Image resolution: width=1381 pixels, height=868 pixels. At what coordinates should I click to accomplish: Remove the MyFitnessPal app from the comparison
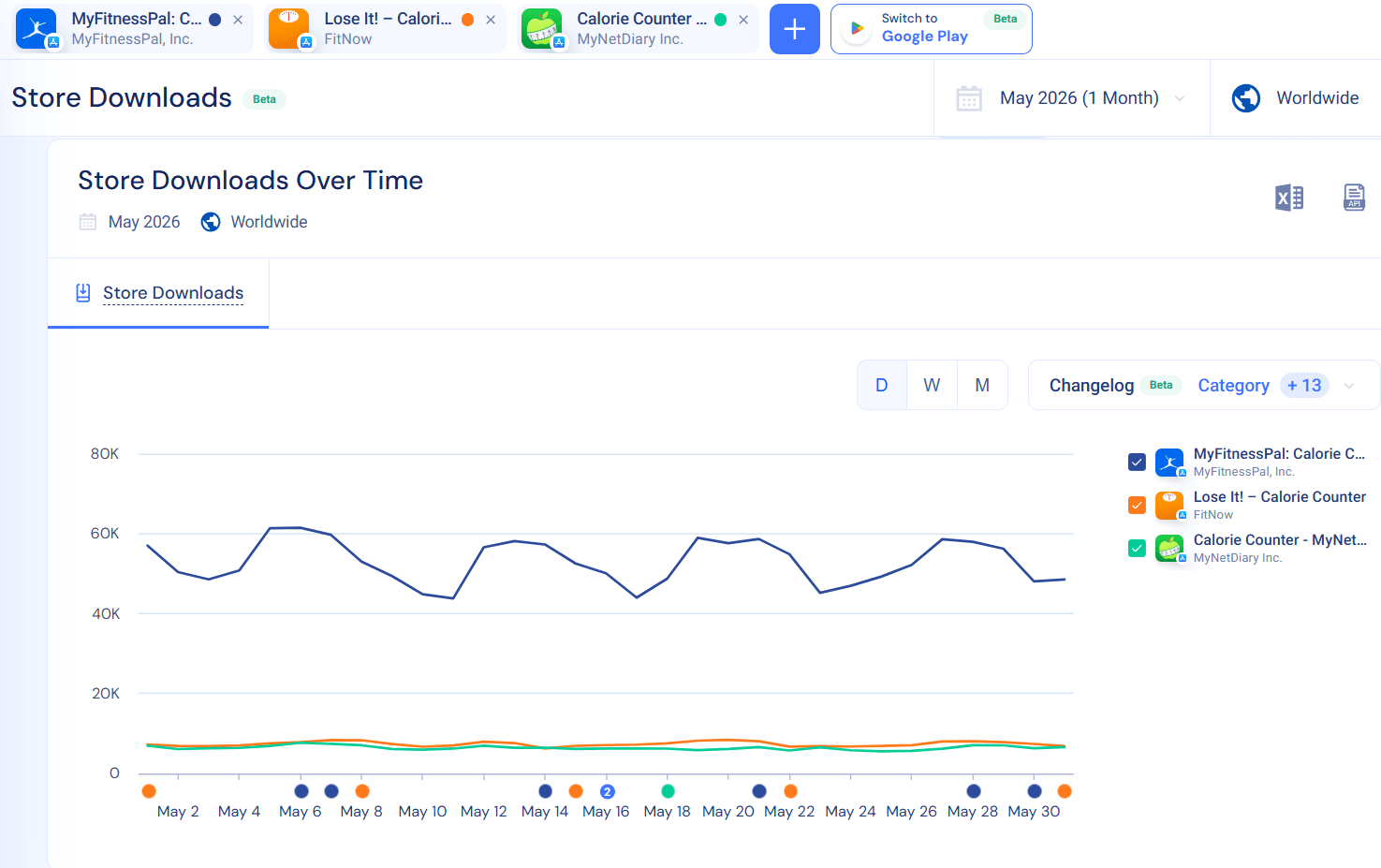point(238,20)
